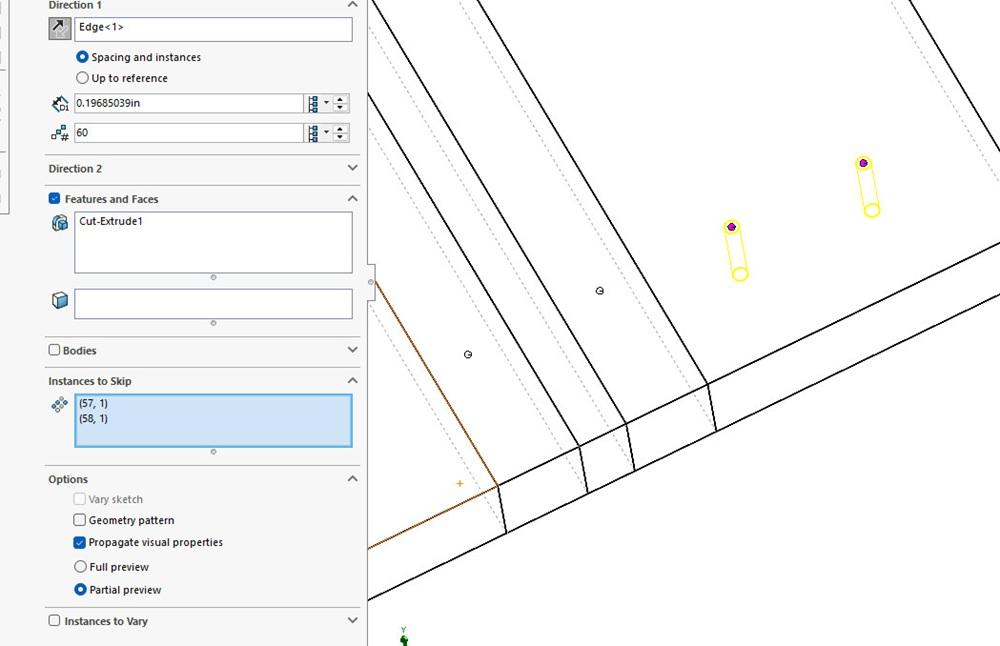Click the Edge<1> pattern direction field
The height and width of the screenshot is (646, 1000).
pyautogui.click(x=212, y=29)
